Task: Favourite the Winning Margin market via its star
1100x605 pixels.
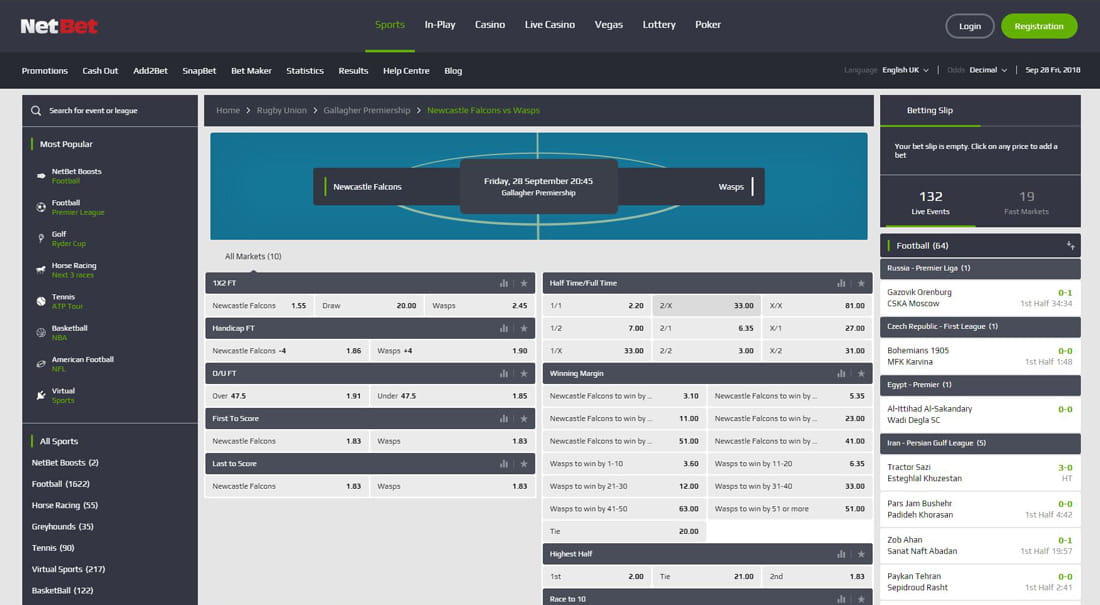Action: point(861,373)
